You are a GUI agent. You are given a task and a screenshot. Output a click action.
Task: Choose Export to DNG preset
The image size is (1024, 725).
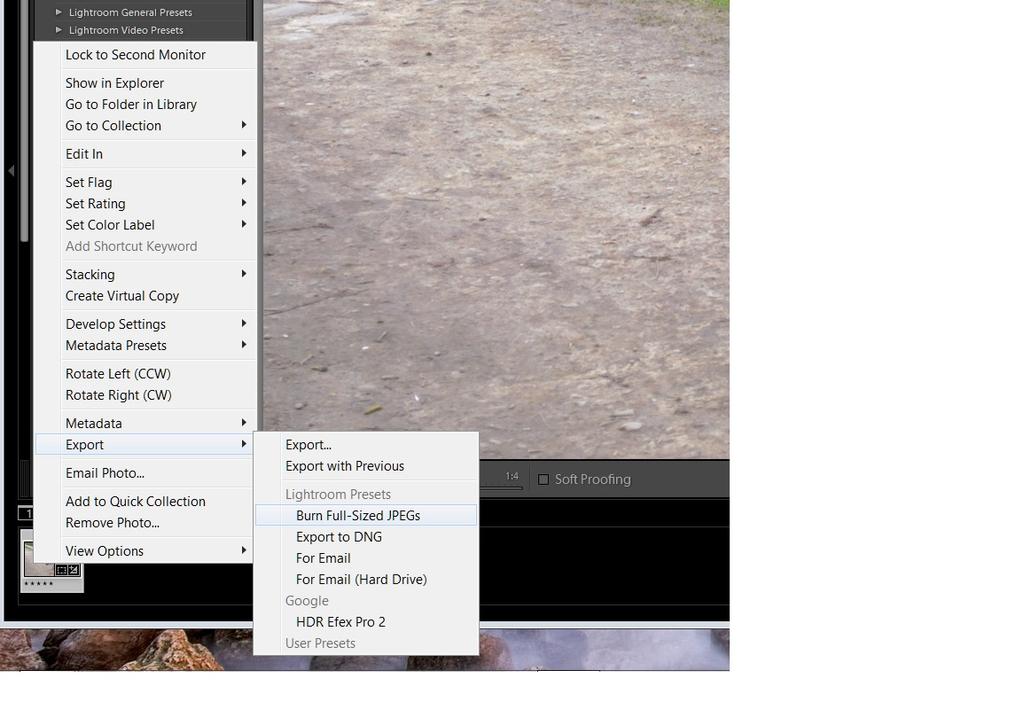(339, 537)
